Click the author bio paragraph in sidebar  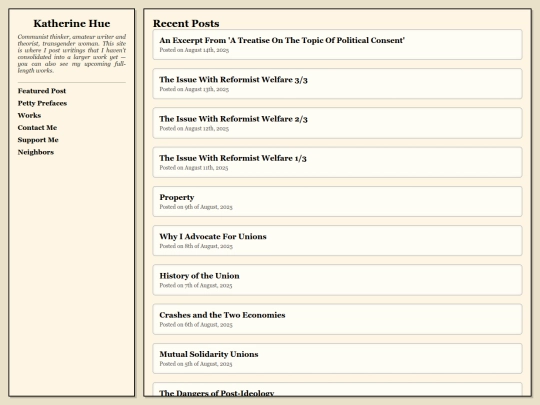pos(72,54)
